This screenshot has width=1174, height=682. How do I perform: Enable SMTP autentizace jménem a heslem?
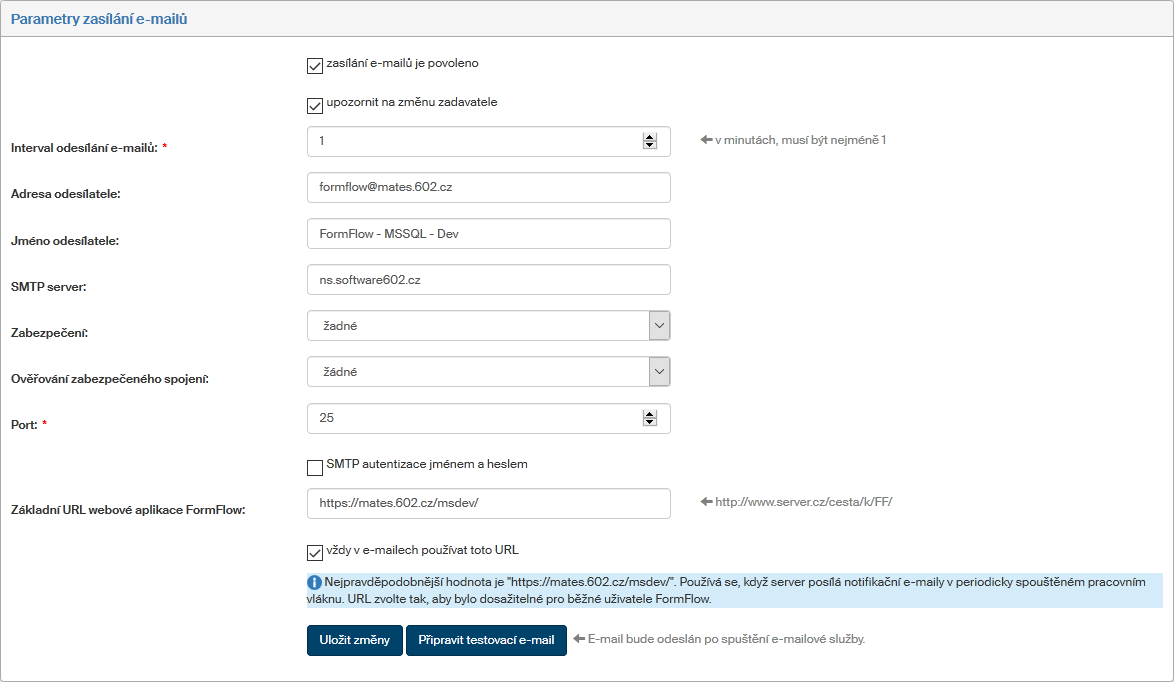(x=315, y=467)
